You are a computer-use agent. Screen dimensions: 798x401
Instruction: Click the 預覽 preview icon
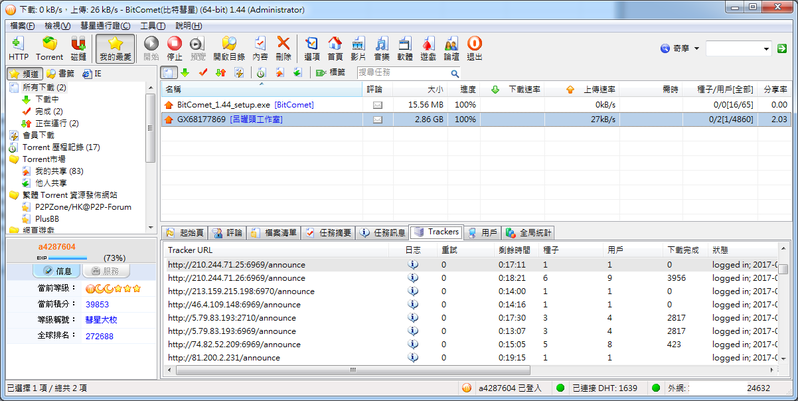[197, 49]
